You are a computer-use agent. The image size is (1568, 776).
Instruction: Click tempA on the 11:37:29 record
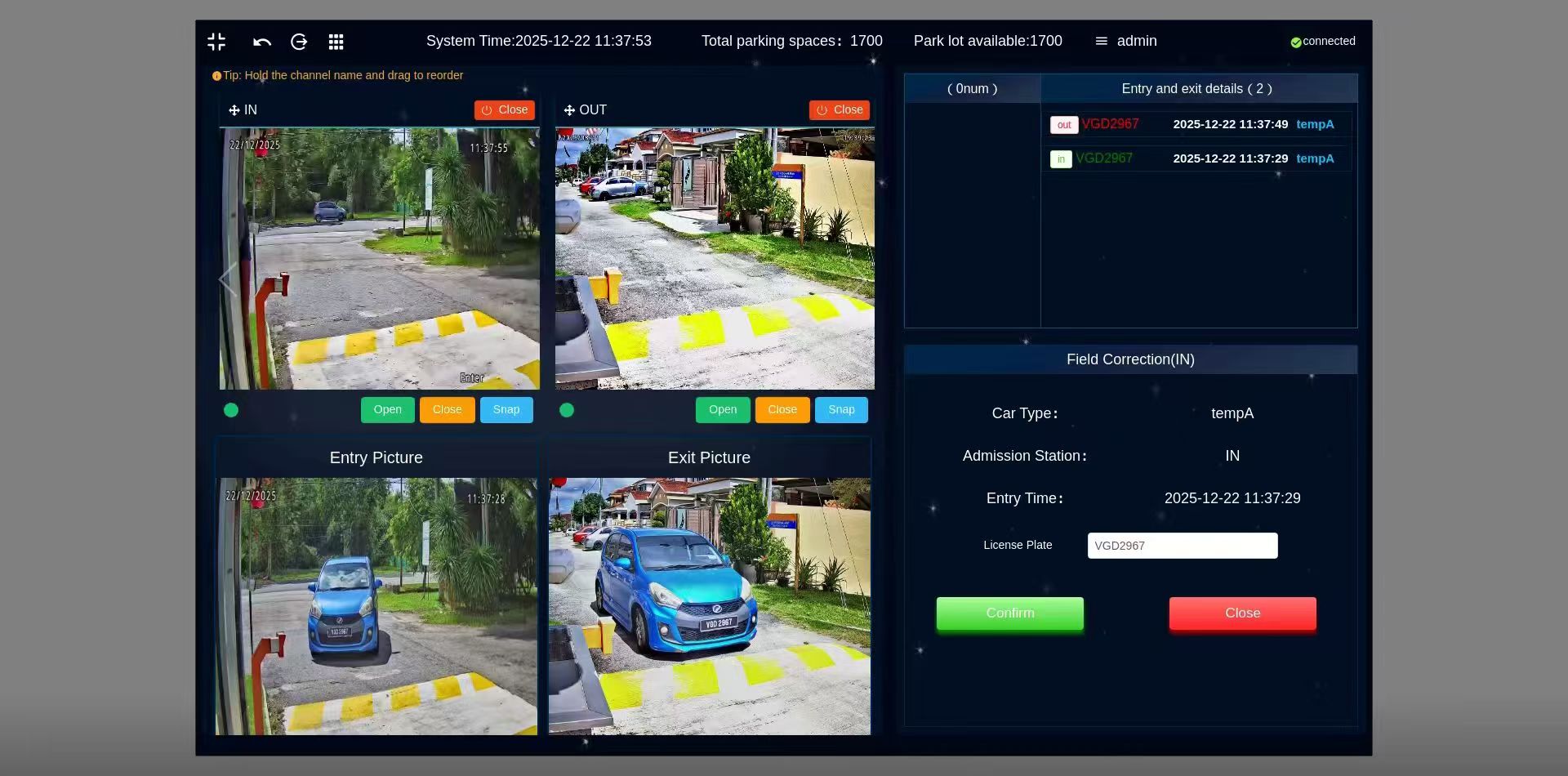click(1315, 158)
